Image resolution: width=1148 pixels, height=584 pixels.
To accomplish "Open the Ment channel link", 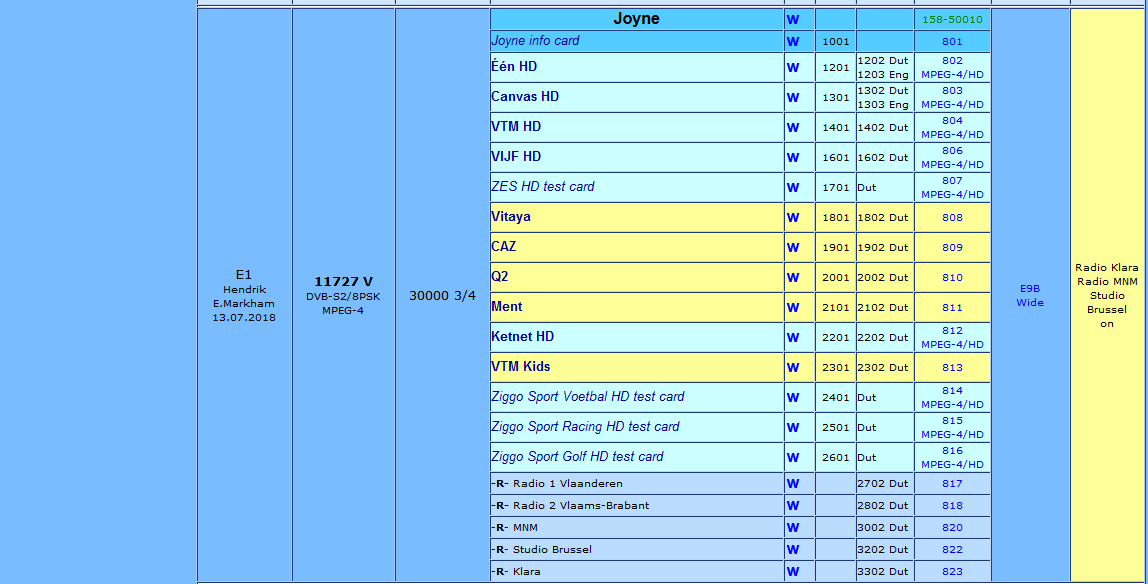I will coord(507,307).
